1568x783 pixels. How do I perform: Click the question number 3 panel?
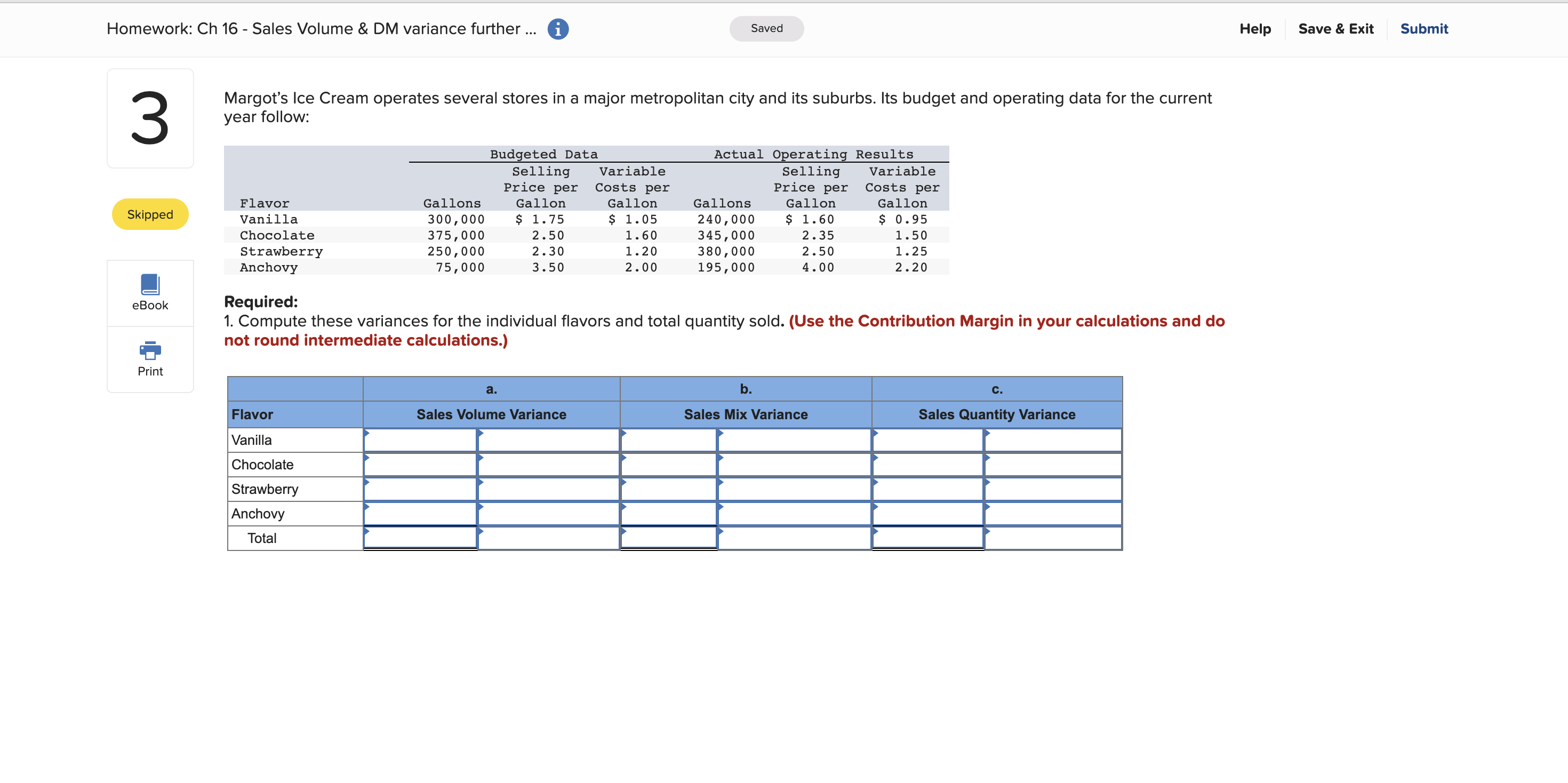click(x=150, y=118)
